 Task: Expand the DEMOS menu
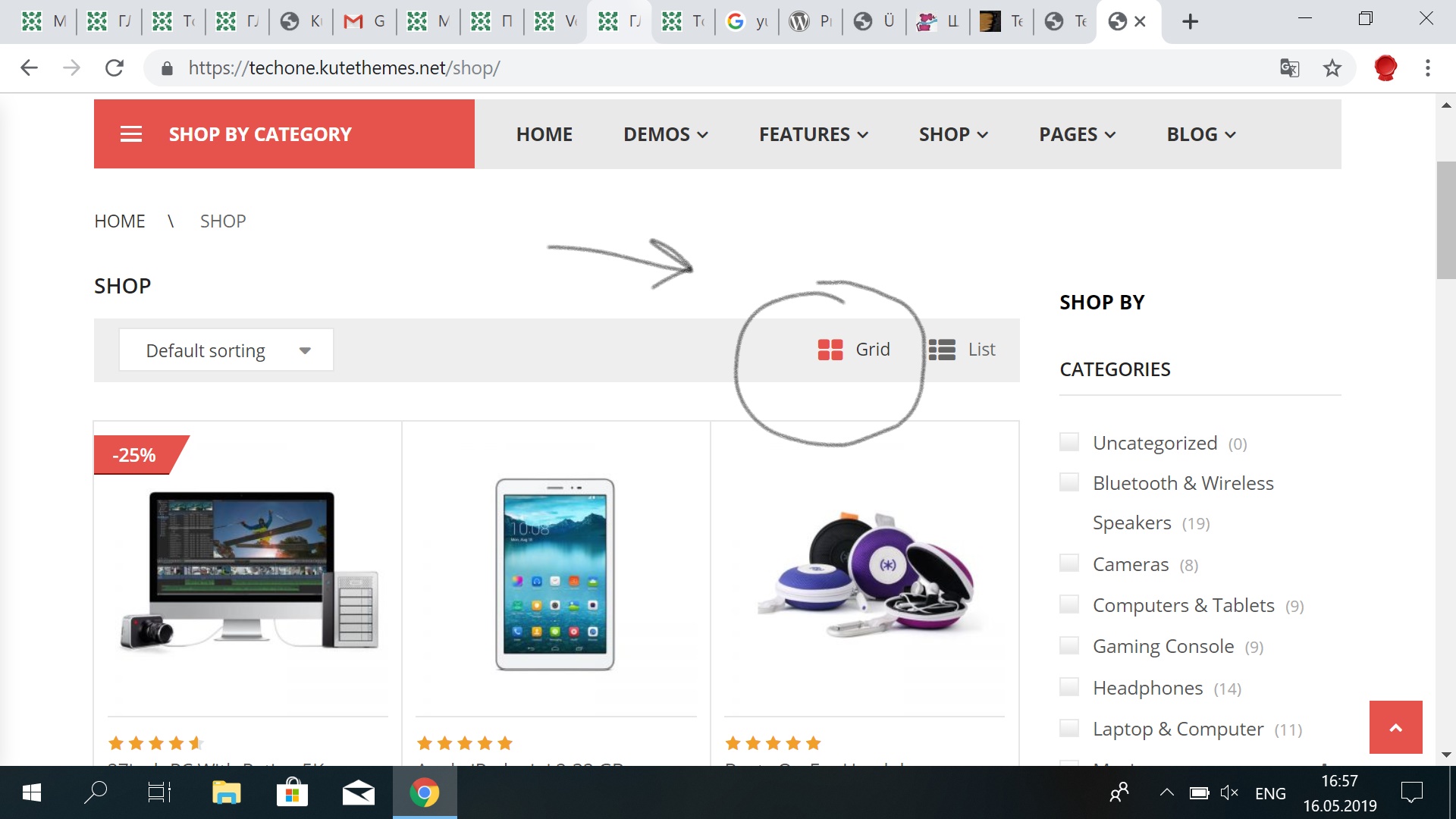coord(666,134)
